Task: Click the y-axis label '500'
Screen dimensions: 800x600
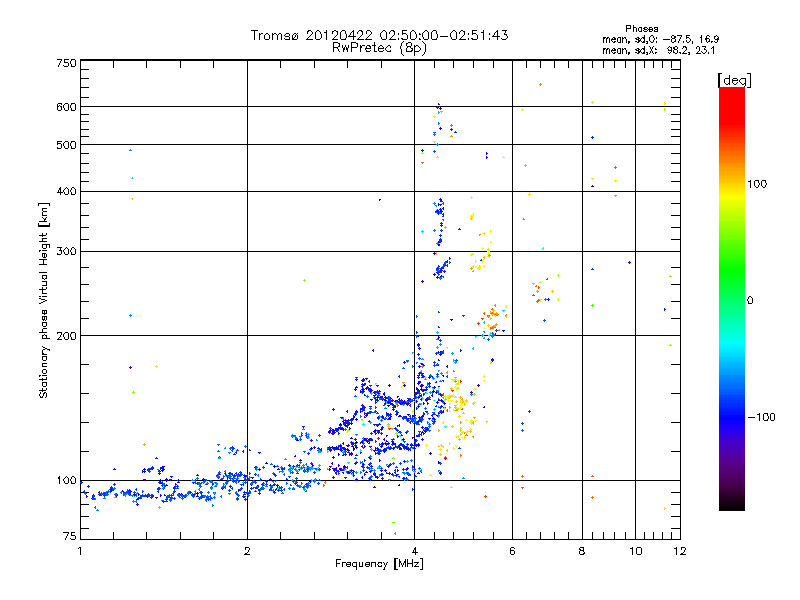Action: [66, 145]
